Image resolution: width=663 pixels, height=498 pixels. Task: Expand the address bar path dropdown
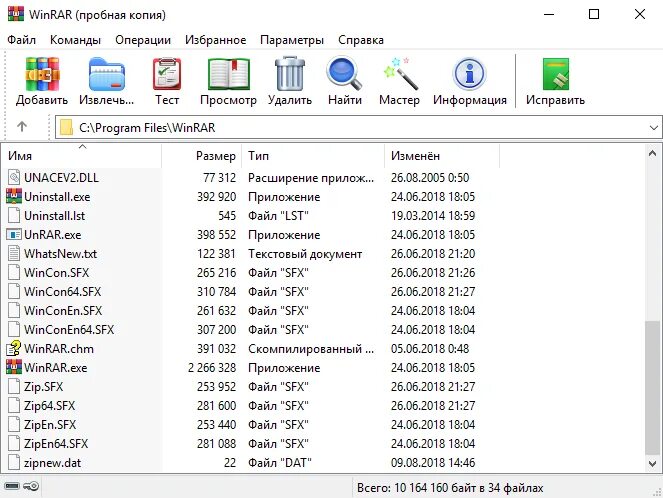click(x=654, y=127)
